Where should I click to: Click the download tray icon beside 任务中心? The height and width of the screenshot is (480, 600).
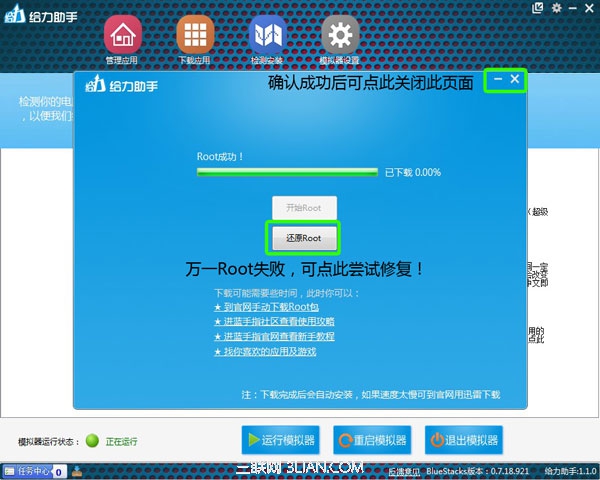77,471
